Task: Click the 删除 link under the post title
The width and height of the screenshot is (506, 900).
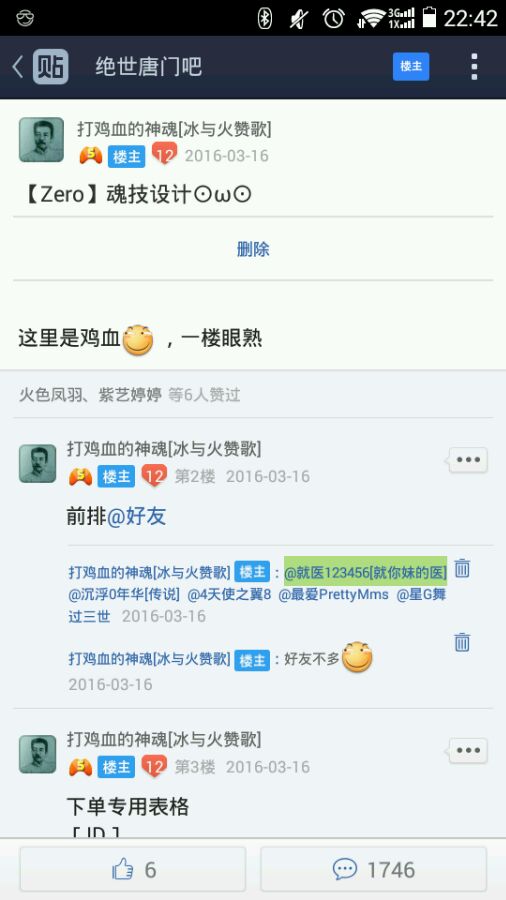Action: (253, 249)
